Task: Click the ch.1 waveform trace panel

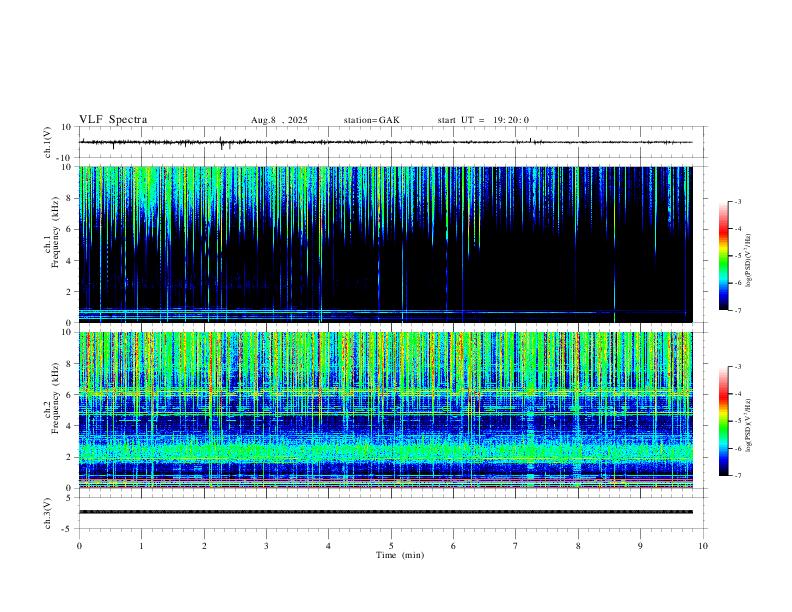Action: point(391,142)
